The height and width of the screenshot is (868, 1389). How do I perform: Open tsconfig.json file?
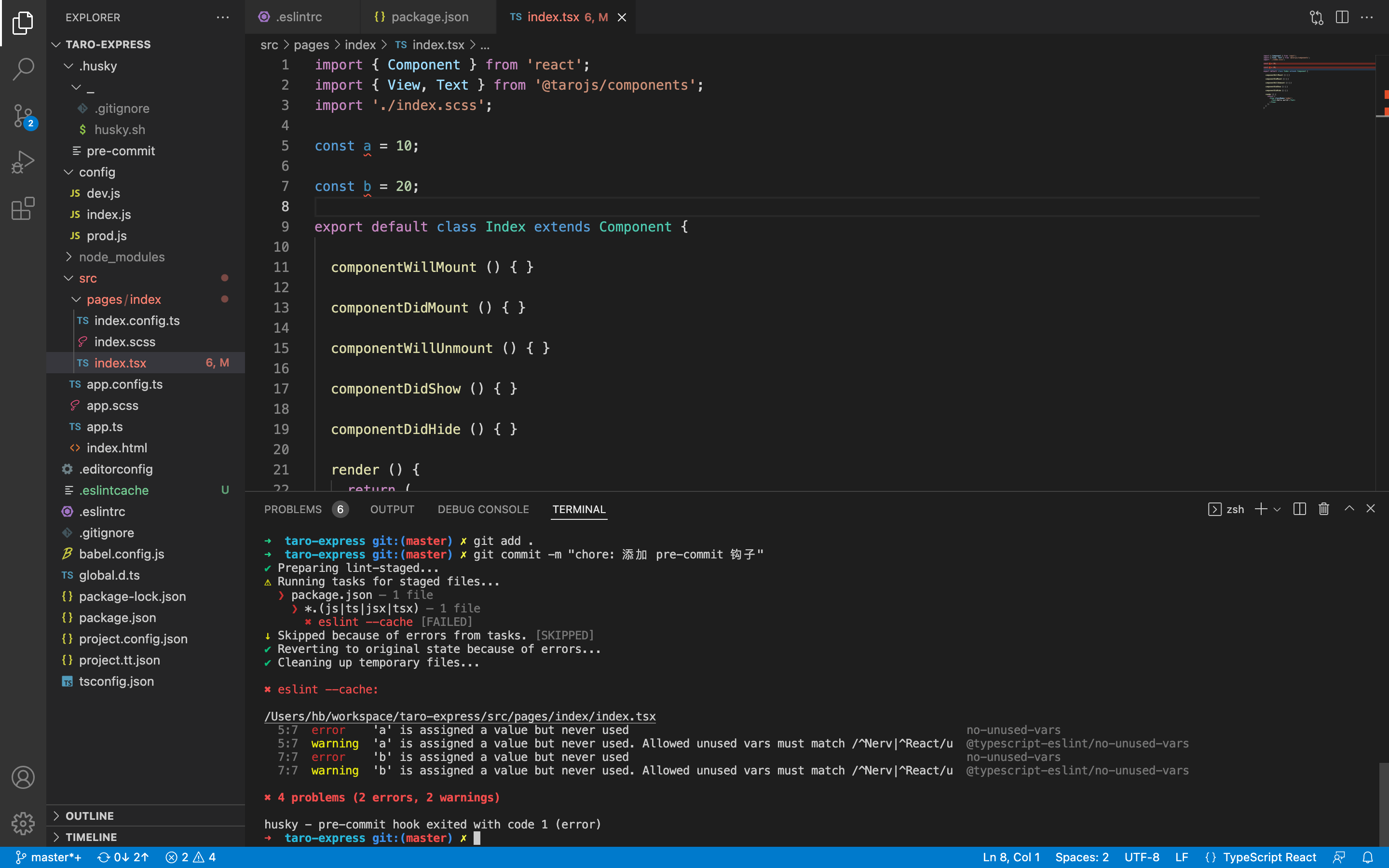146,681
